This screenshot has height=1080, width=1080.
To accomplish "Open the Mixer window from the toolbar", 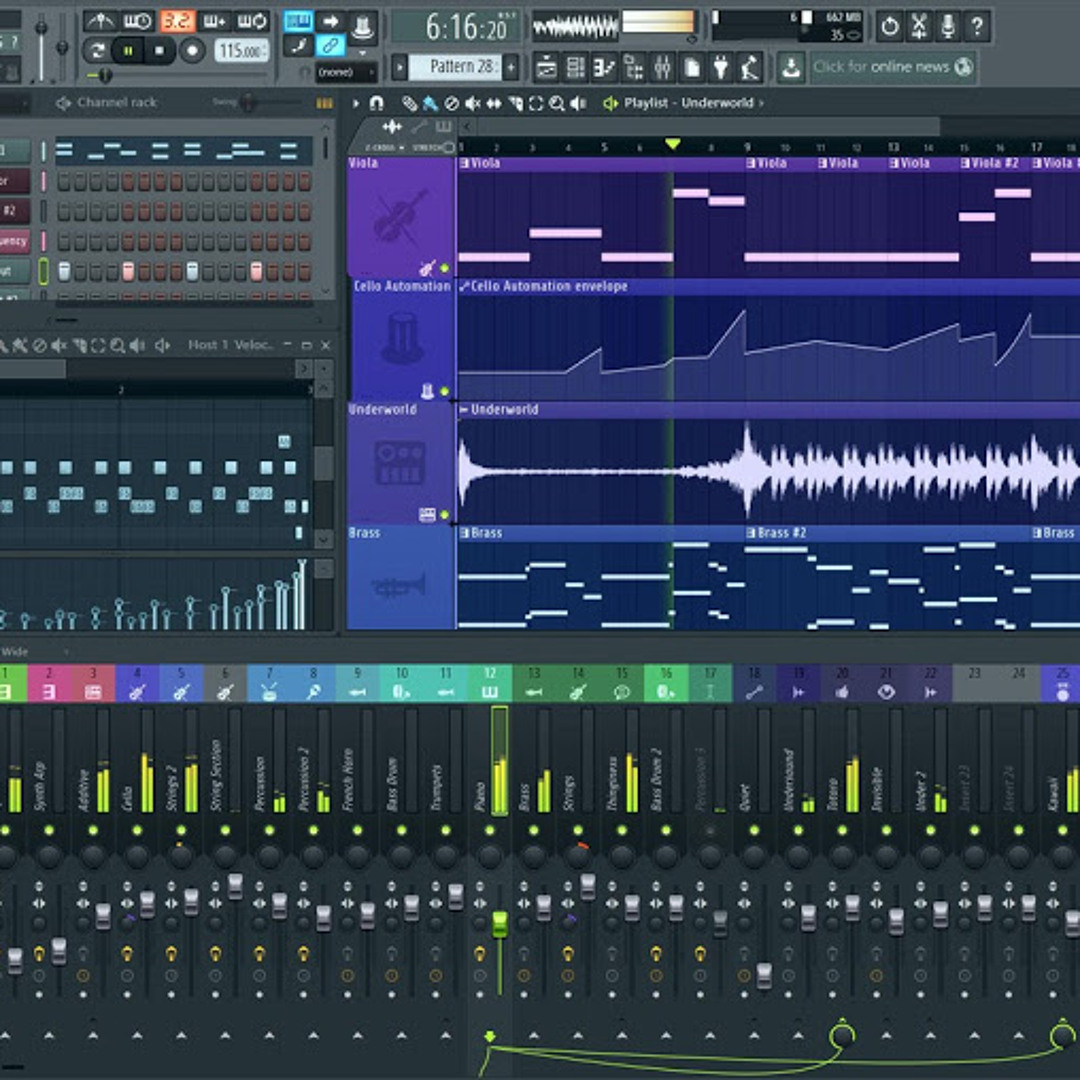I will [662, 68].
